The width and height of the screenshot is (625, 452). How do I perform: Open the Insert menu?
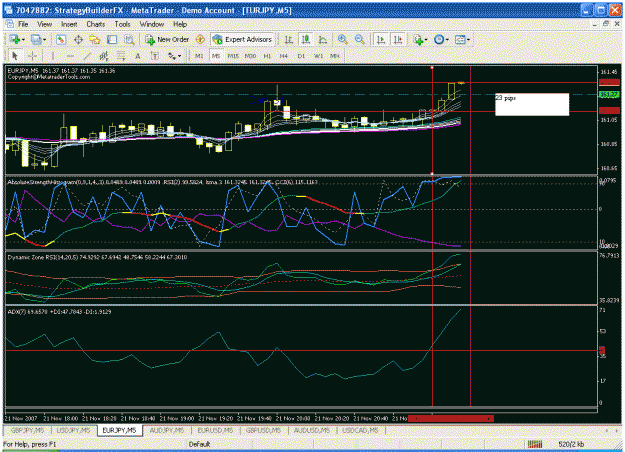[69, 24]
